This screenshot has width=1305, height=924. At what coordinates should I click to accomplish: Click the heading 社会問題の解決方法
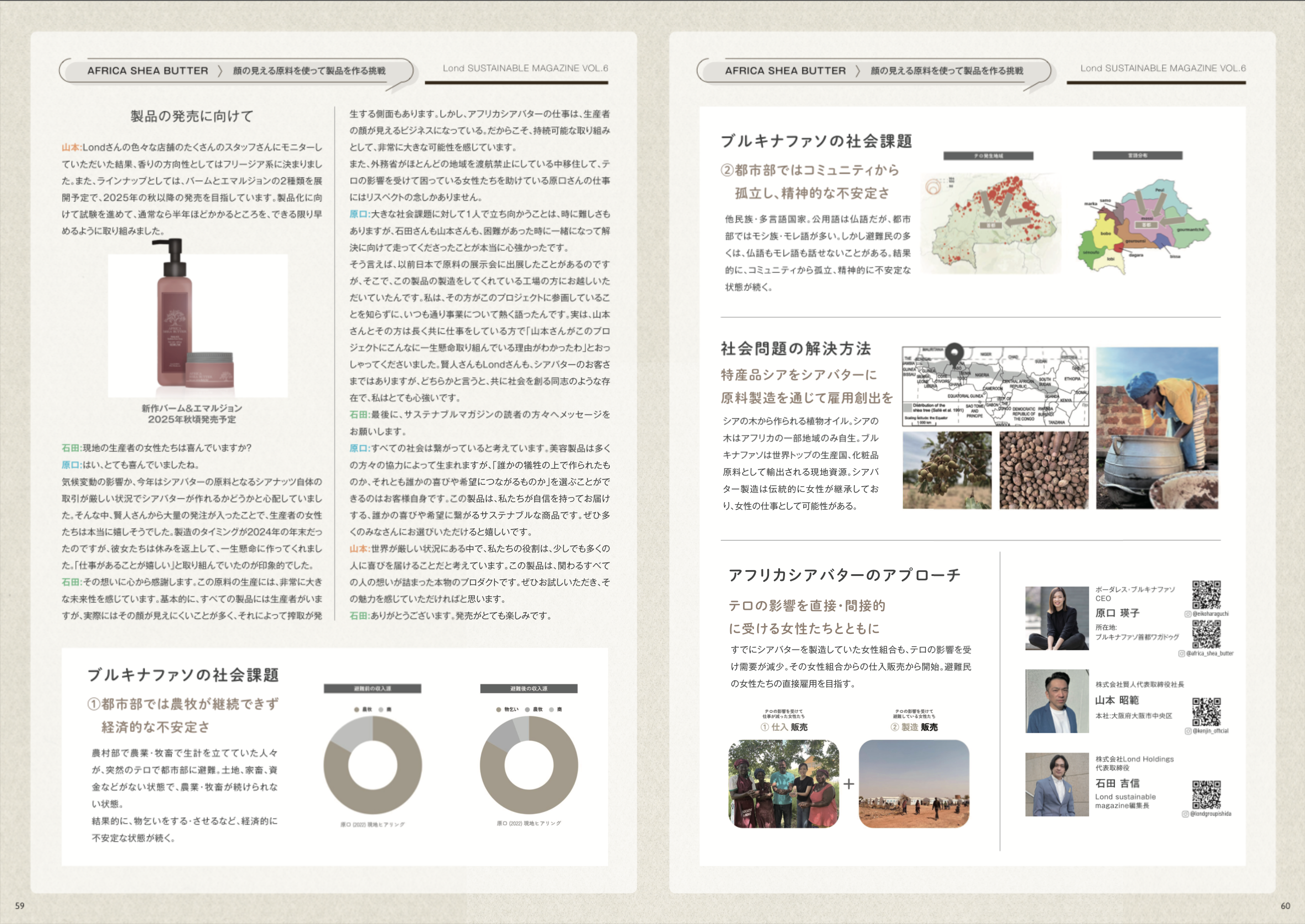pyautogui.click(x=796, y=349)
